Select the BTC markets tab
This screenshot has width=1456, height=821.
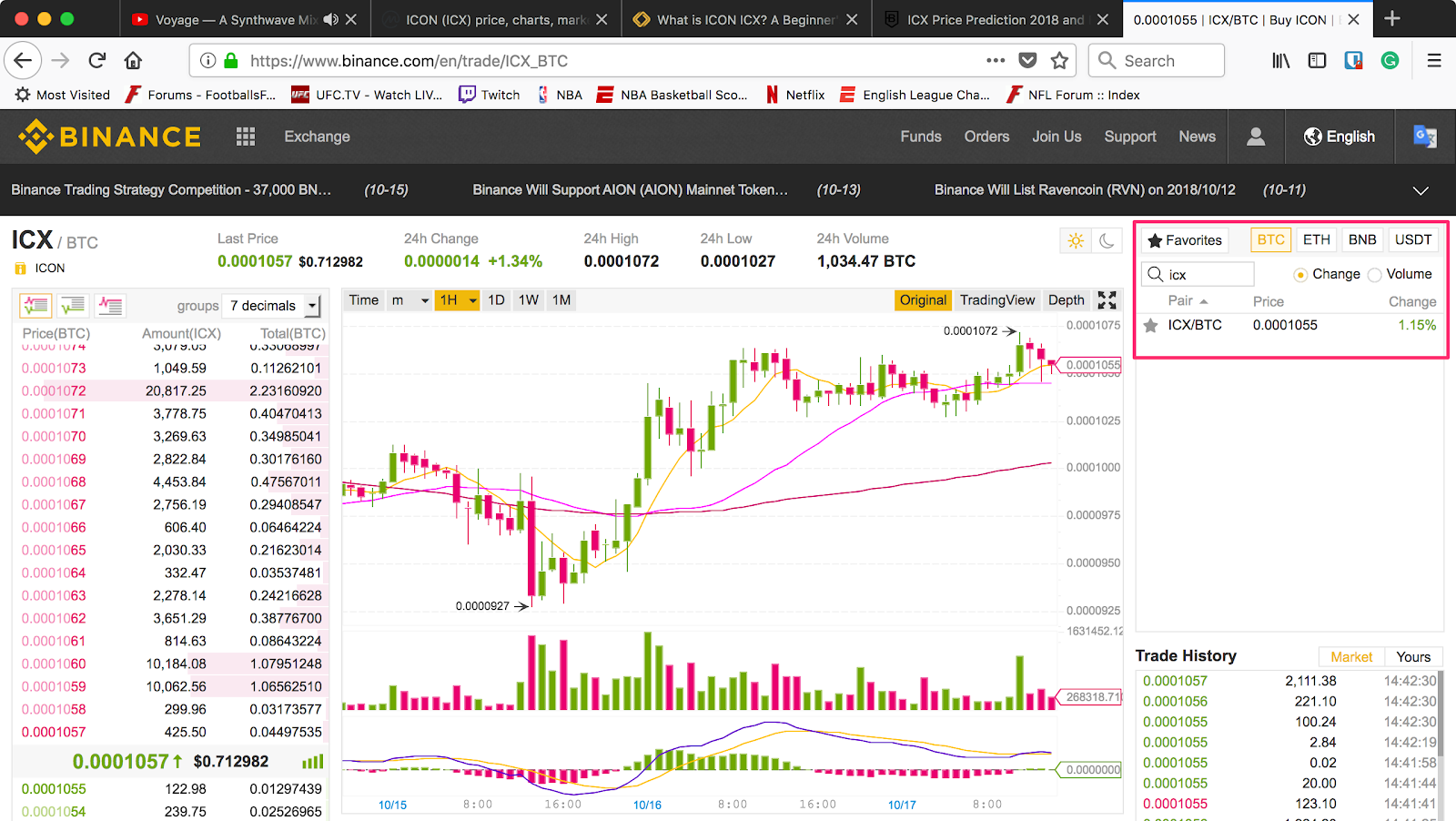[x=1270, y=239]
